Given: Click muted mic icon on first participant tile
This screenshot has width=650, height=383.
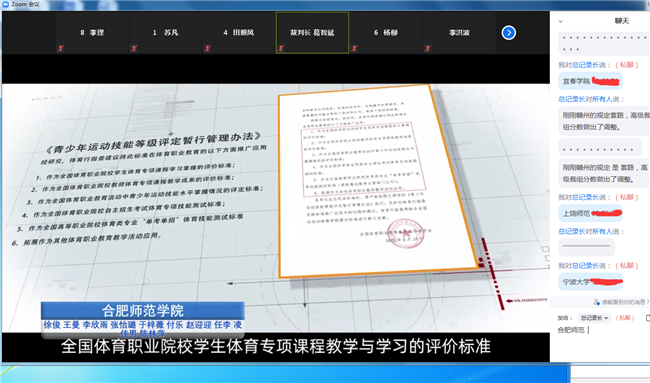Looking at the screenshot, I should click(x=60, y=48).
